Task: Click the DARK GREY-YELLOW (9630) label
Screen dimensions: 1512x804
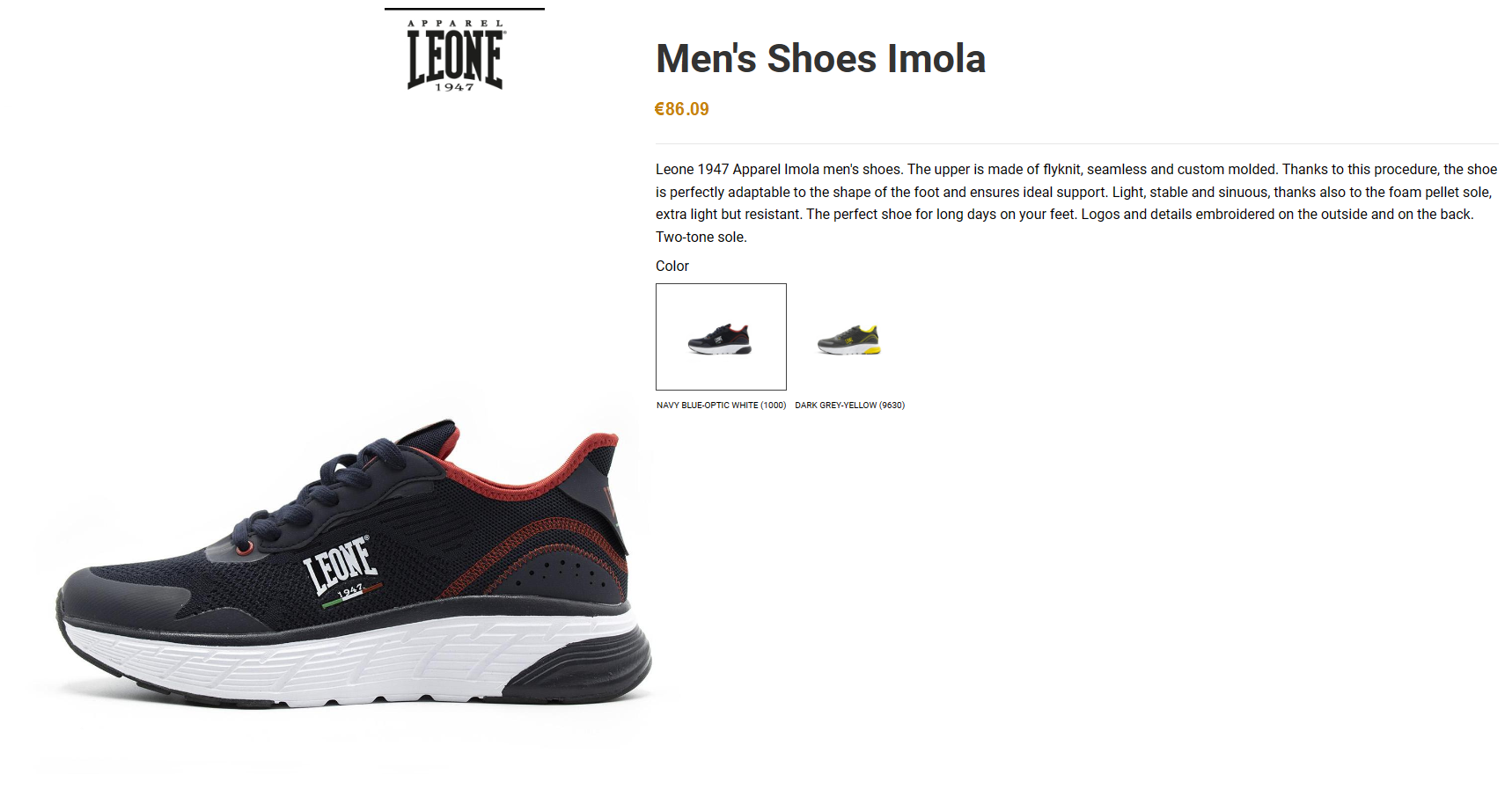Action: 849,406
